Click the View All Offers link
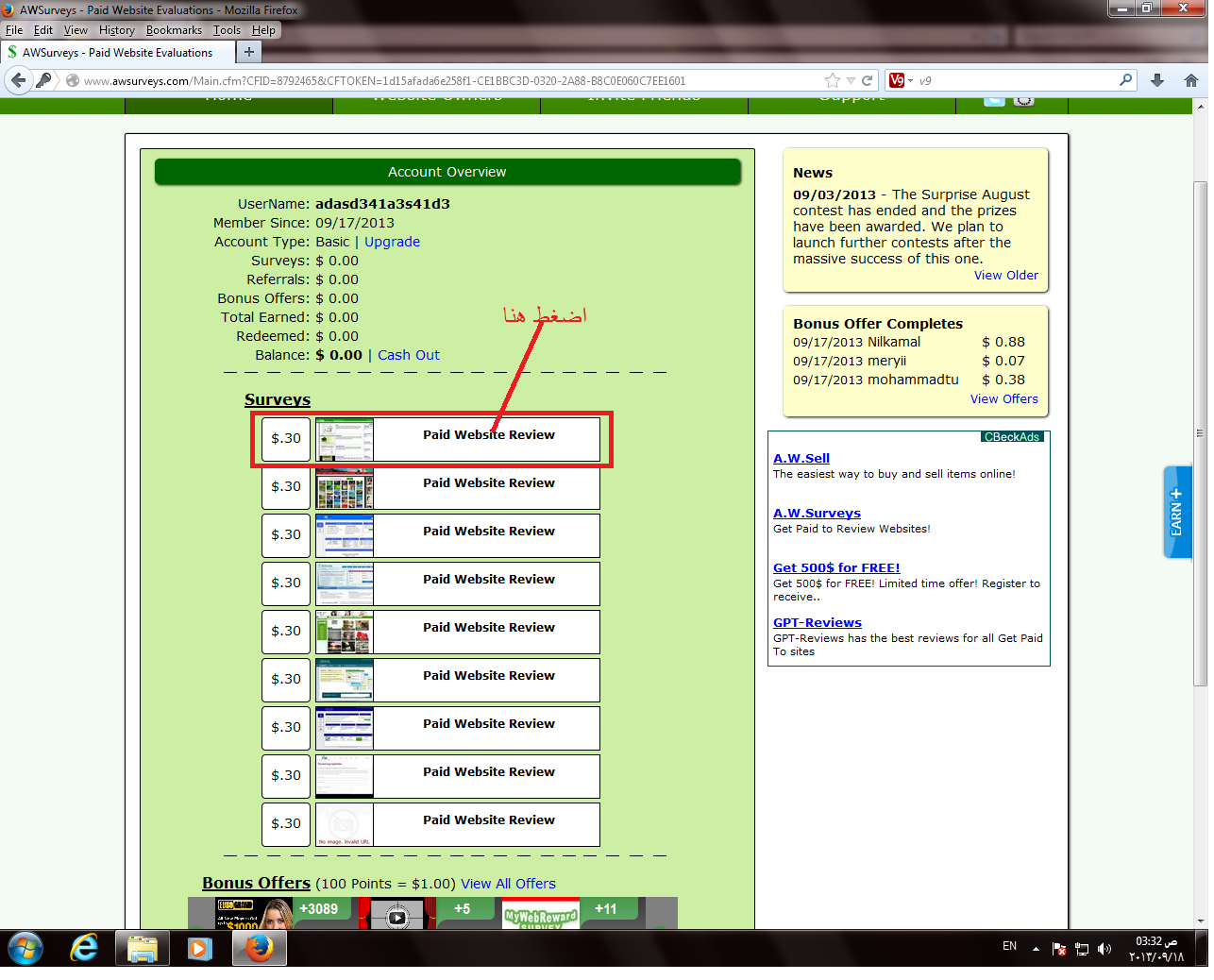Image resolution: width=1214 pixels, height=980 pixels. coord(508,884)
